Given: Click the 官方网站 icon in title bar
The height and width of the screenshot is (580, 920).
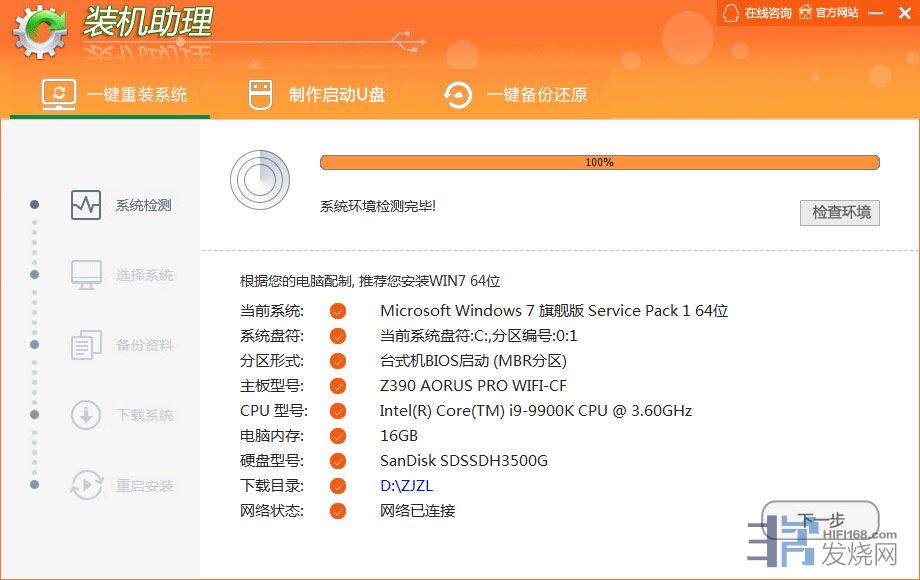Looking at the screenshot, I should (805, 13).
